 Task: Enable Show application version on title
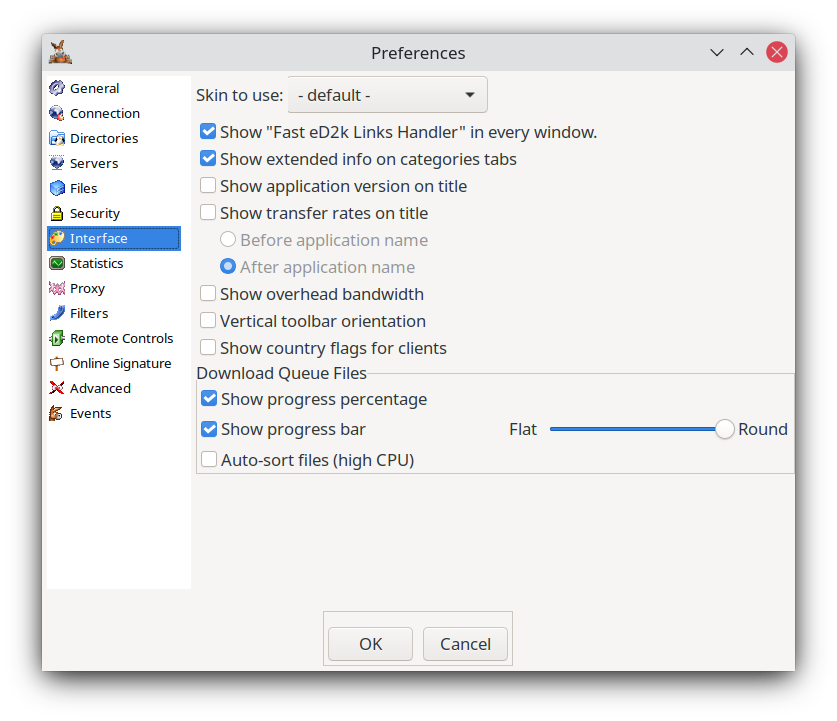click(x=208, y=185)
